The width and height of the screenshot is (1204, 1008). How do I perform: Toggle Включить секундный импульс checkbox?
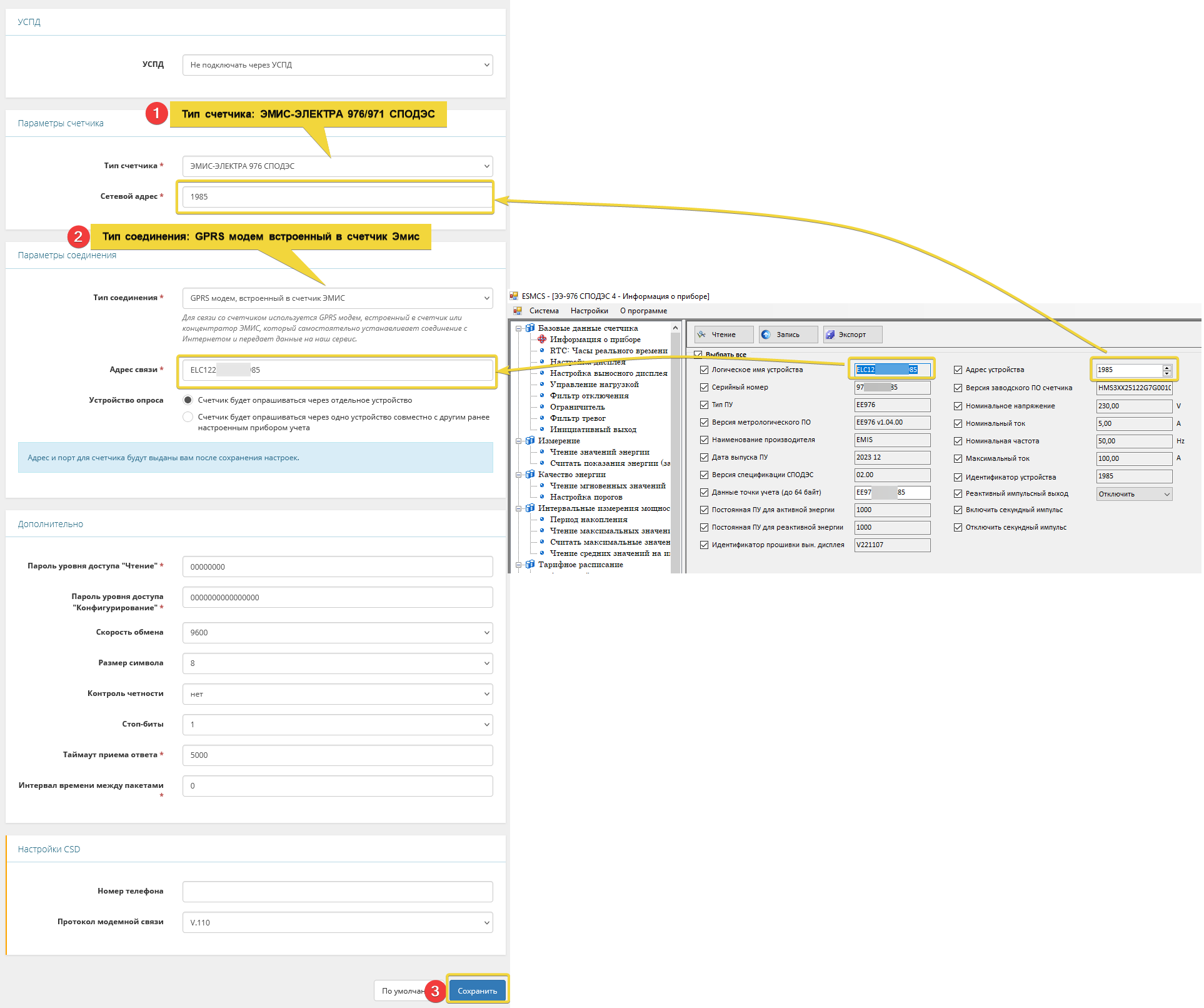click(958, 510)
